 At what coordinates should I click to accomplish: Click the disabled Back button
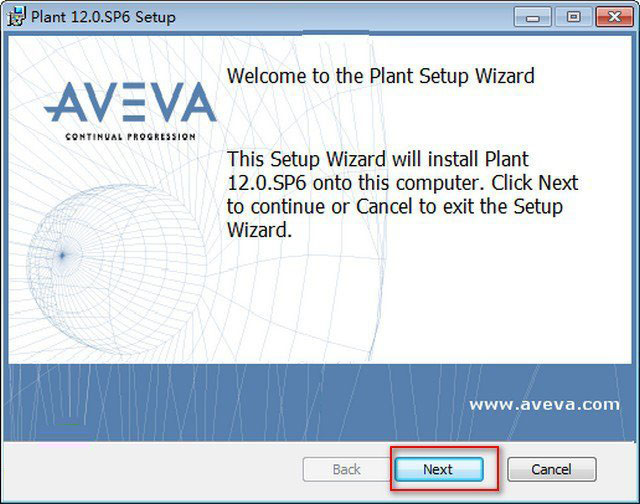coord(347,469)
